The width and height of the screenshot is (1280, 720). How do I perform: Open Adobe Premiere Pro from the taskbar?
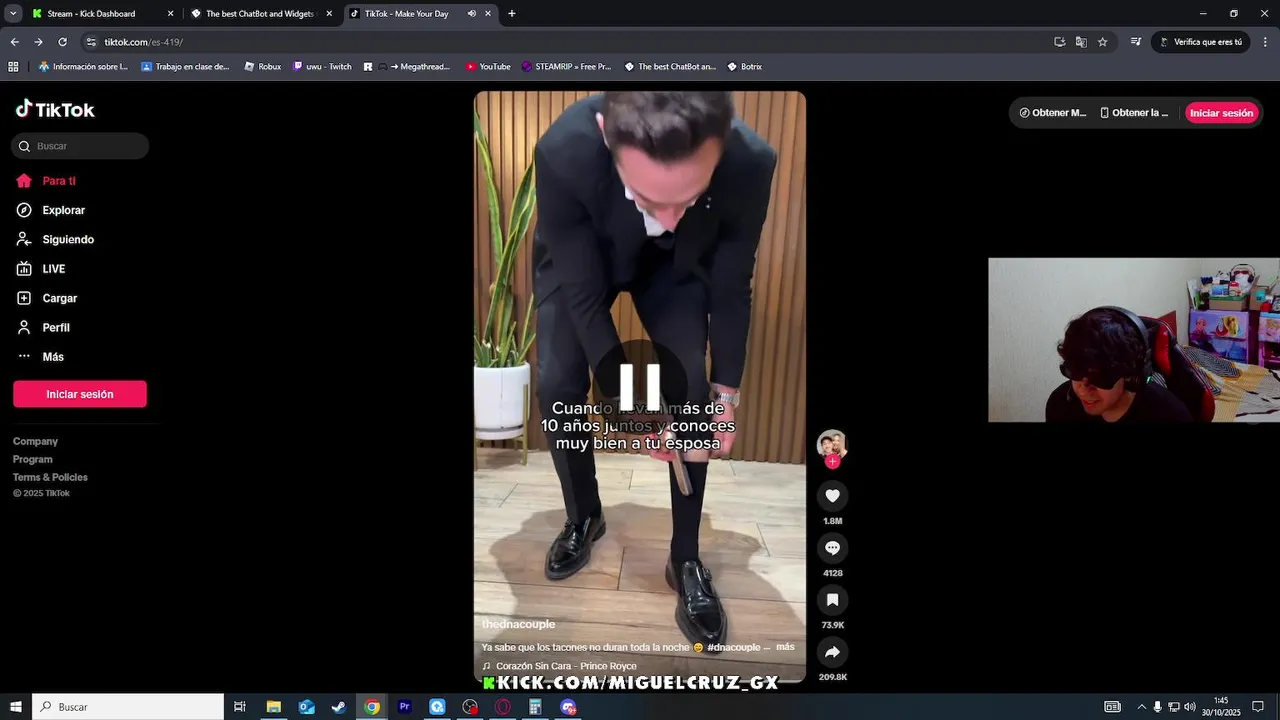pos(405,707)
